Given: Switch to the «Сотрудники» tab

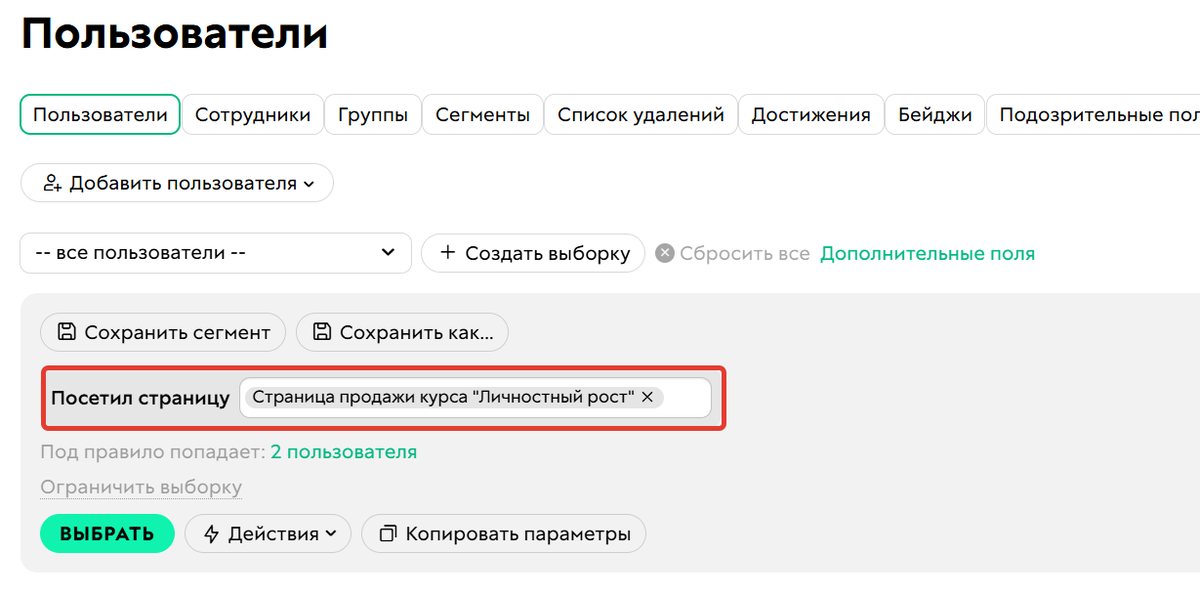Looking at the screenshot, I should [252, 114].
